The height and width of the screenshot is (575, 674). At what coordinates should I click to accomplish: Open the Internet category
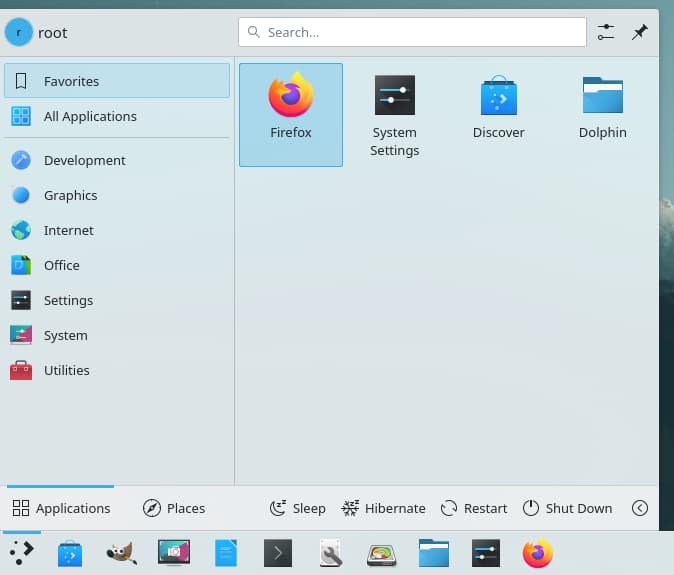[x=117, y=230]
